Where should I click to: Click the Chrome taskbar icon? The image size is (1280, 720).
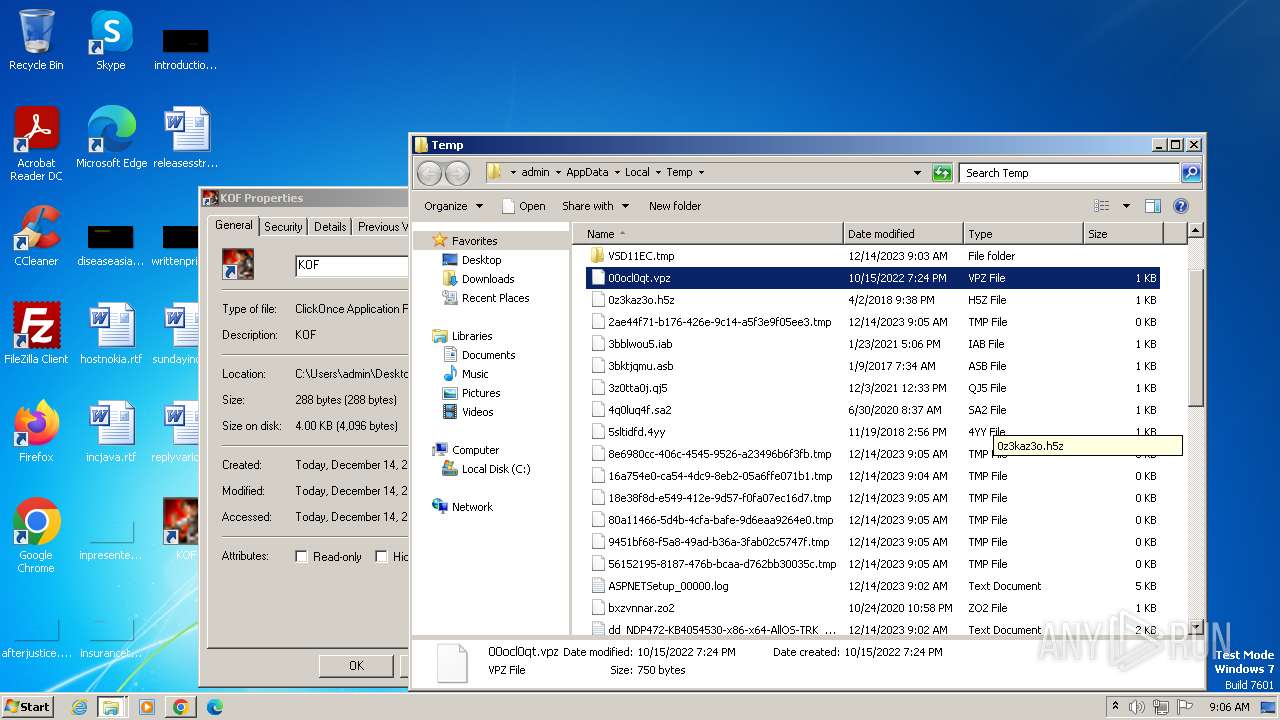coord(181,707)
